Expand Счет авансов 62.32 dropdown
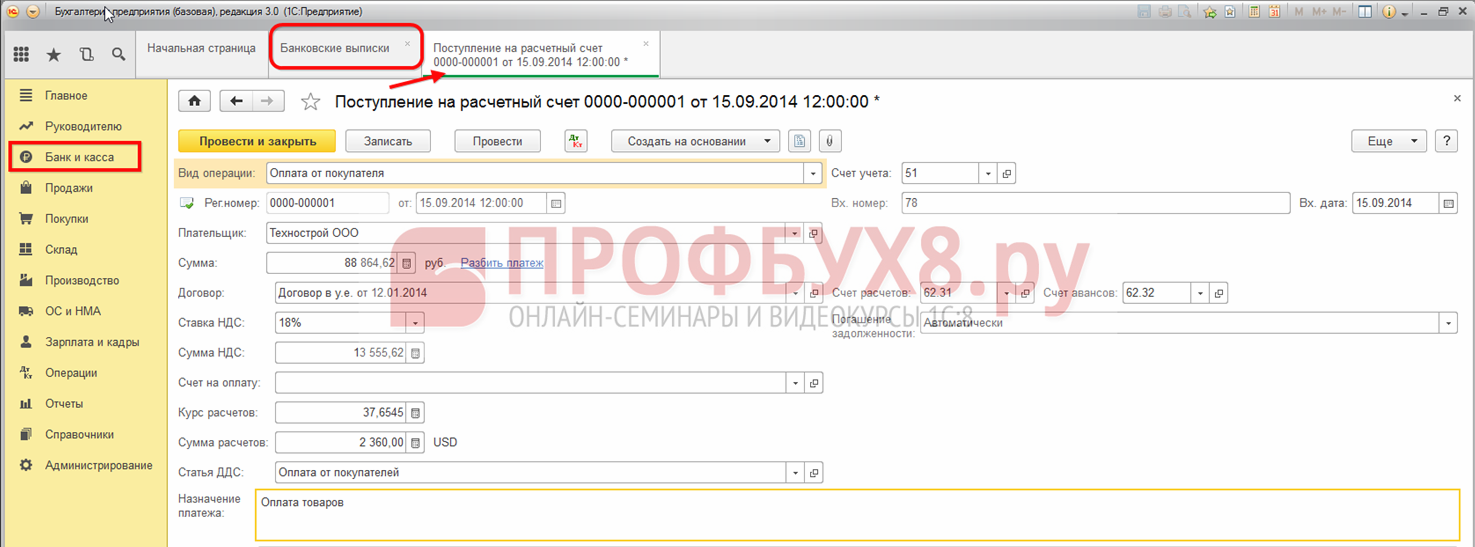 1200,293
